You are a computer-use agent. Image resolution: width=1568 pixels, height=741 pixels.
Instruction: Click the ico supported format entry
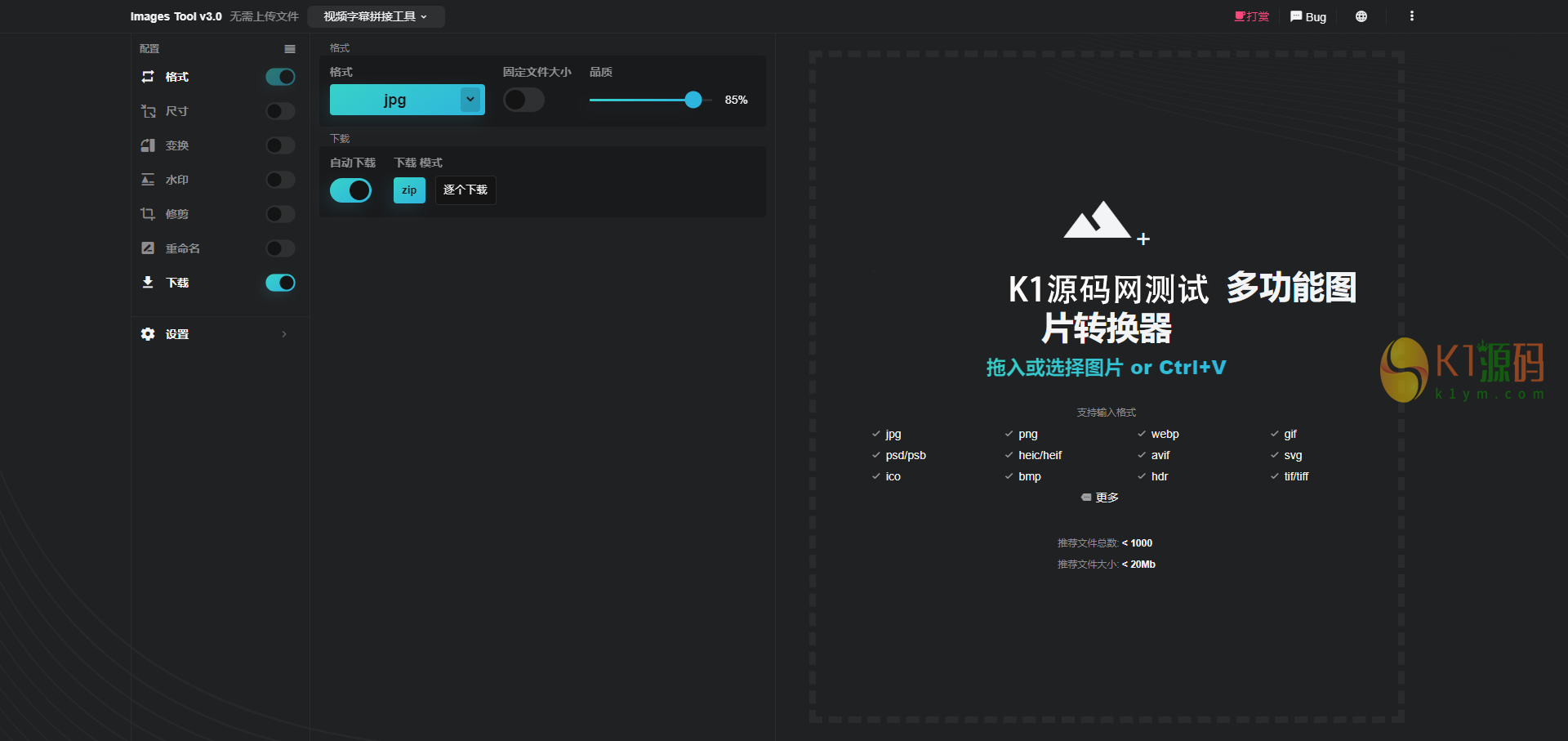[886, 476]
